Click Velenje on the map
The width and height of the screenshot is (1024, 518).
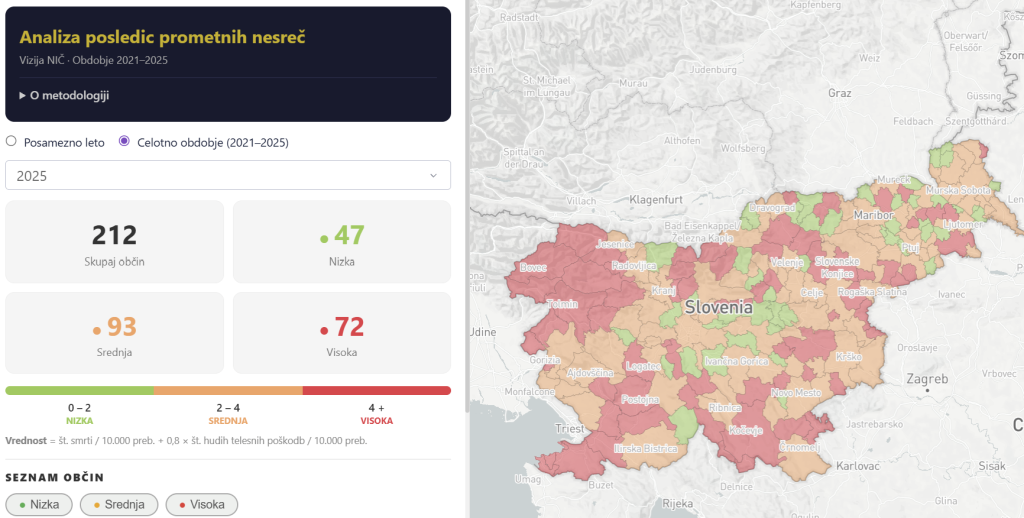click(786, 263)
